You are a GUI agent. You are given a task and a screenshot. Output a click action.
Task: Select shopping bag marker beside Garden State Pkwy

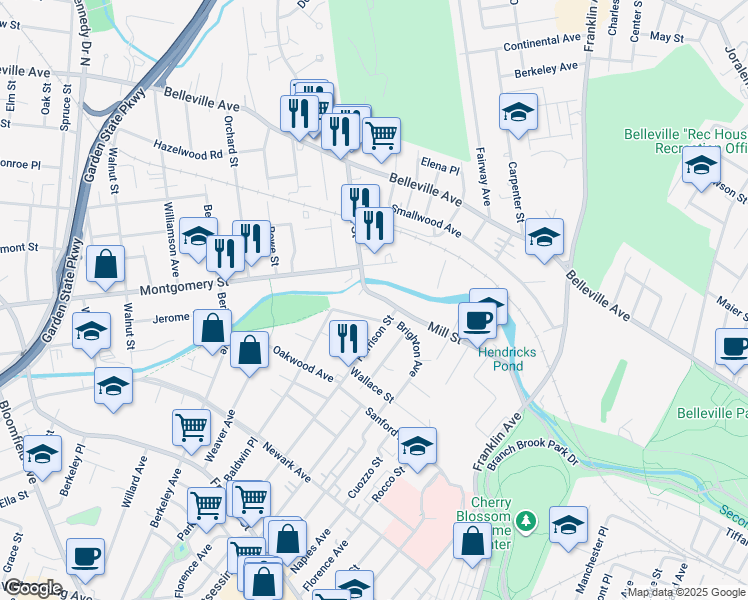[106, 265]
